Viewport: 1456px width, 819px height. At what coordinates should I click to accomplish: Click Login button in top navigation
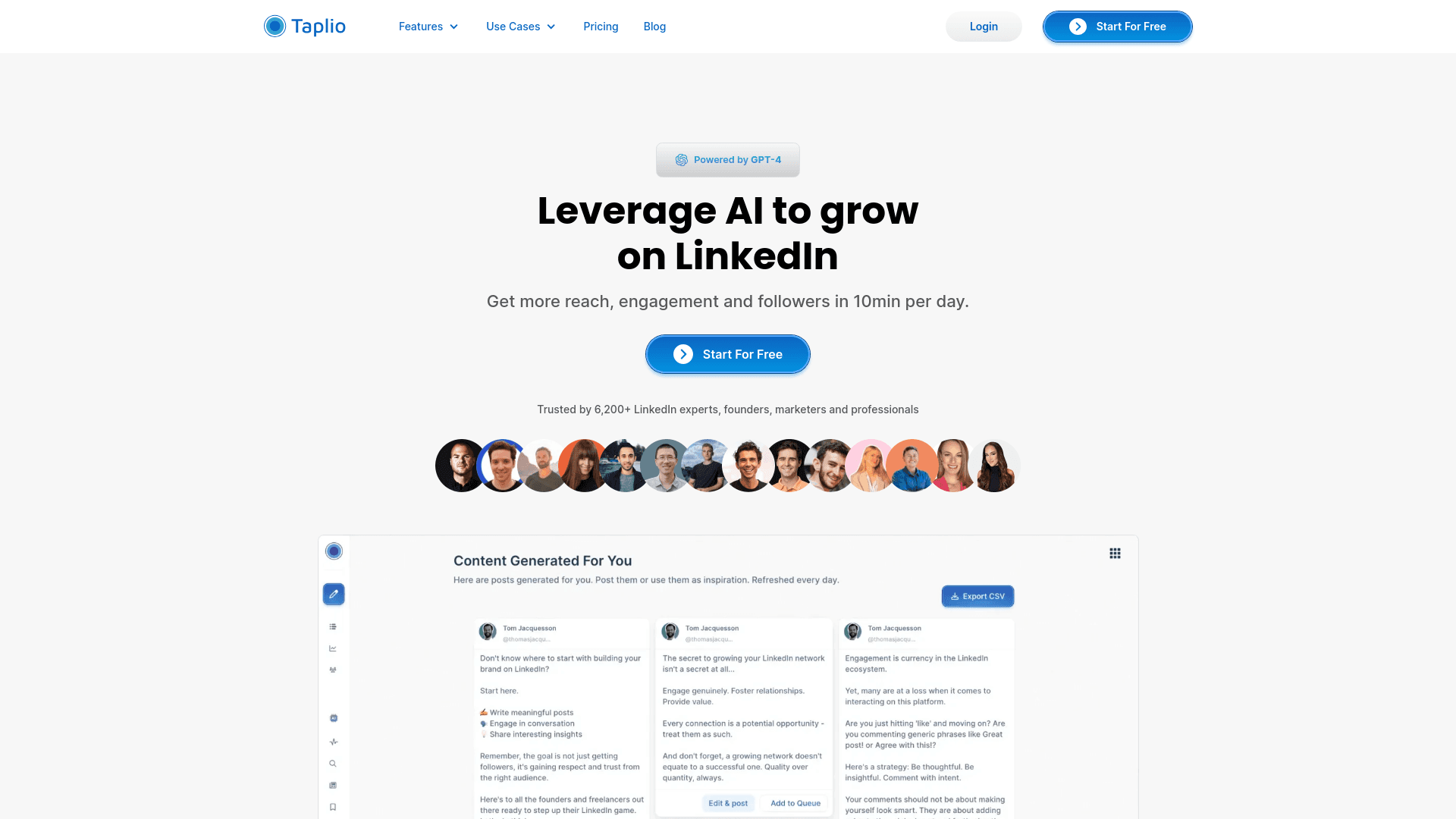click(x=983, y=26)
